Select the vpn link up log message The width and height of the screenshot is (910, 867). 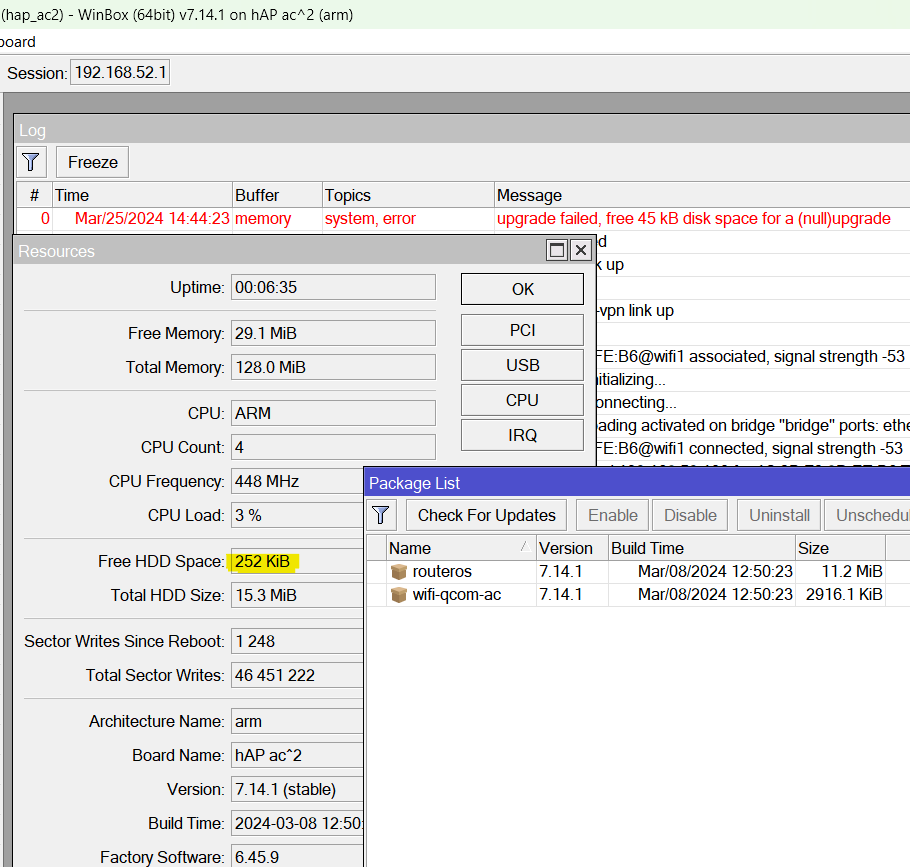pos(753,310)
